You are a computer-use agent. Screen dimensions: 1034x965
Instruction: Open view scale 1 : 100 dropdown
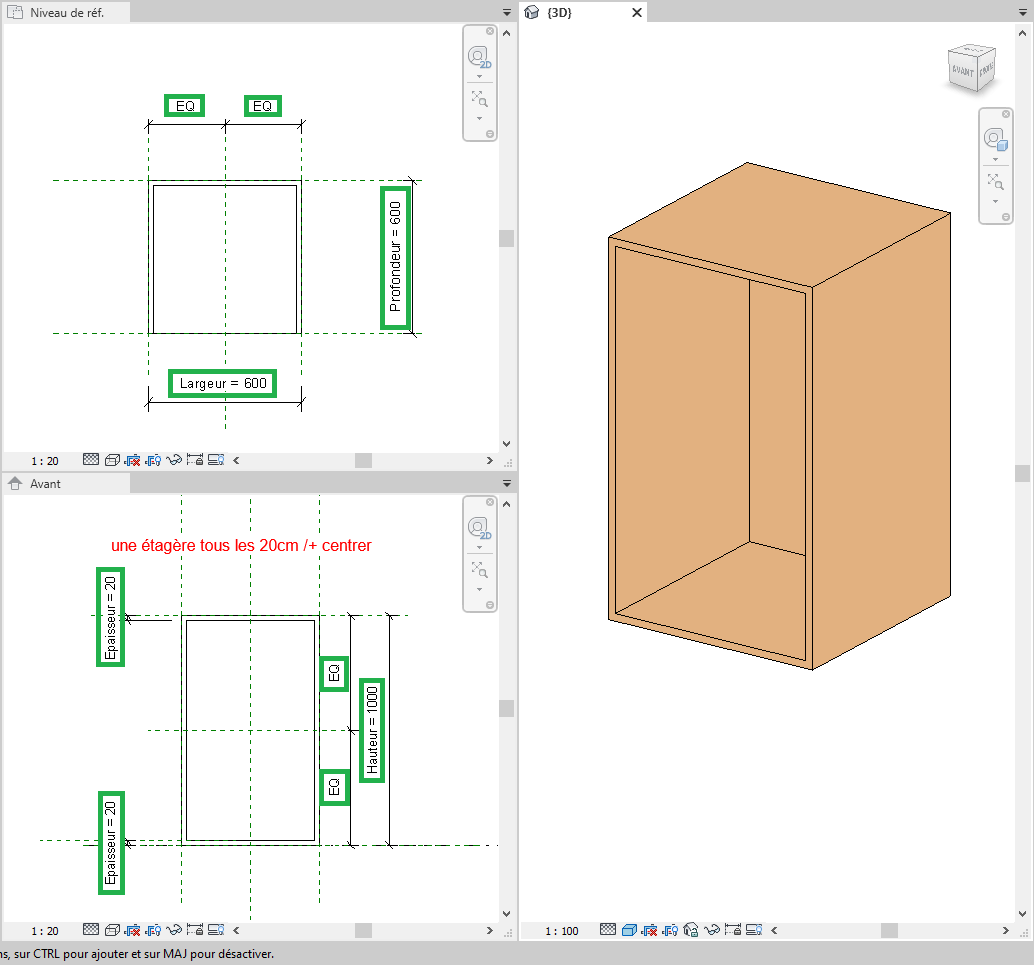562,931
